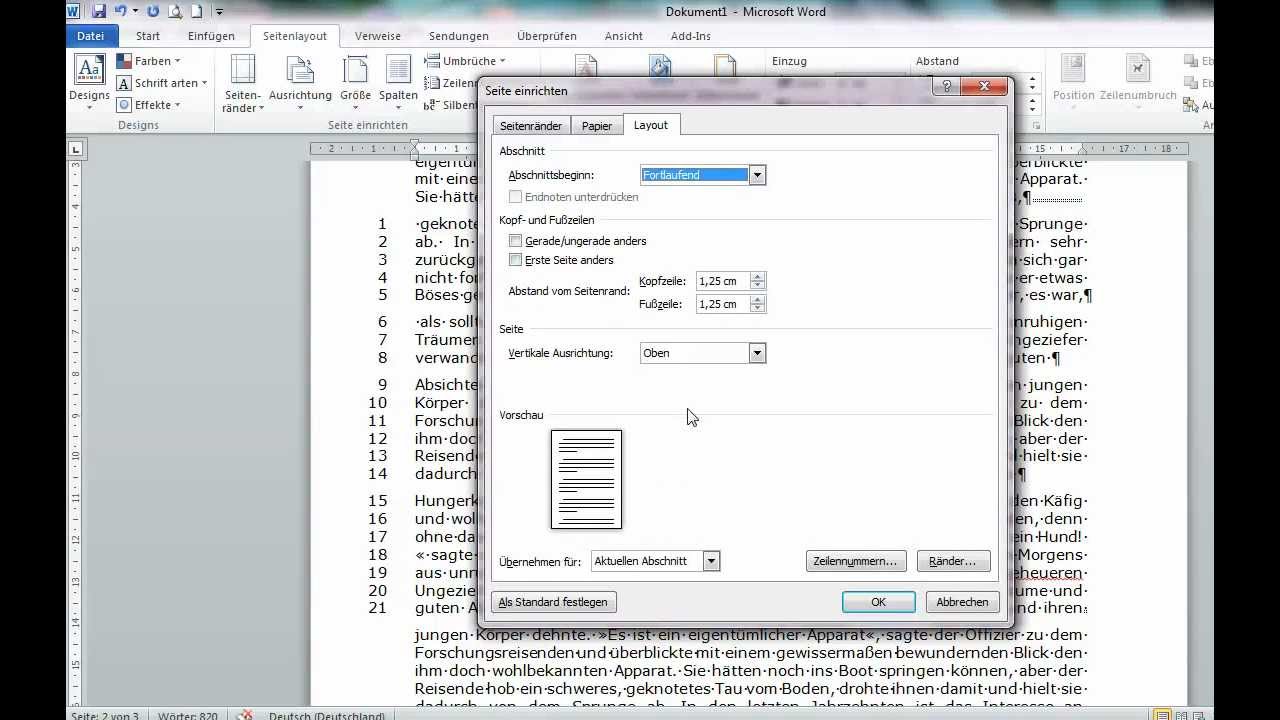
Task: Open the Vertikale Ausrichtung dropdown
Action: point(757,353)
